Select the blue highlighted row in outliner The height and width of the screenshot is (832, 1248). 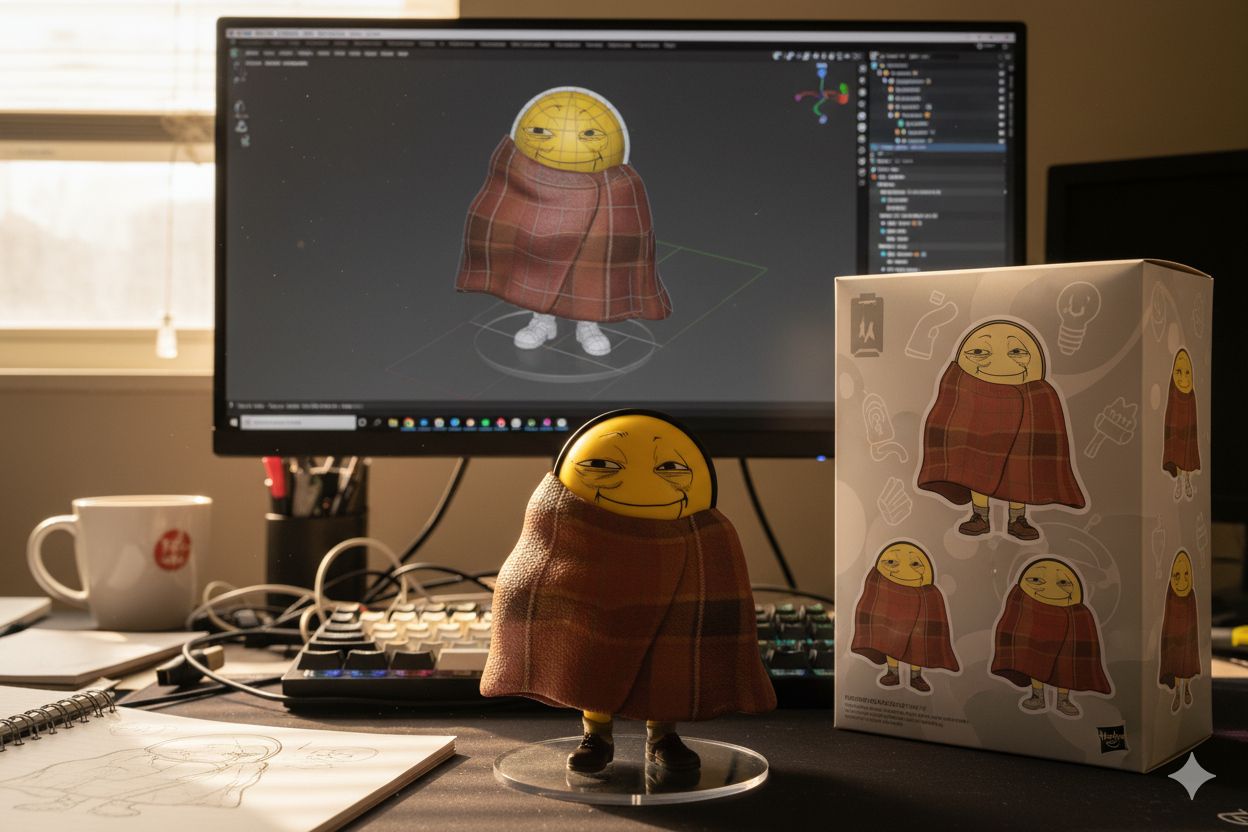(x=937, y=147)
